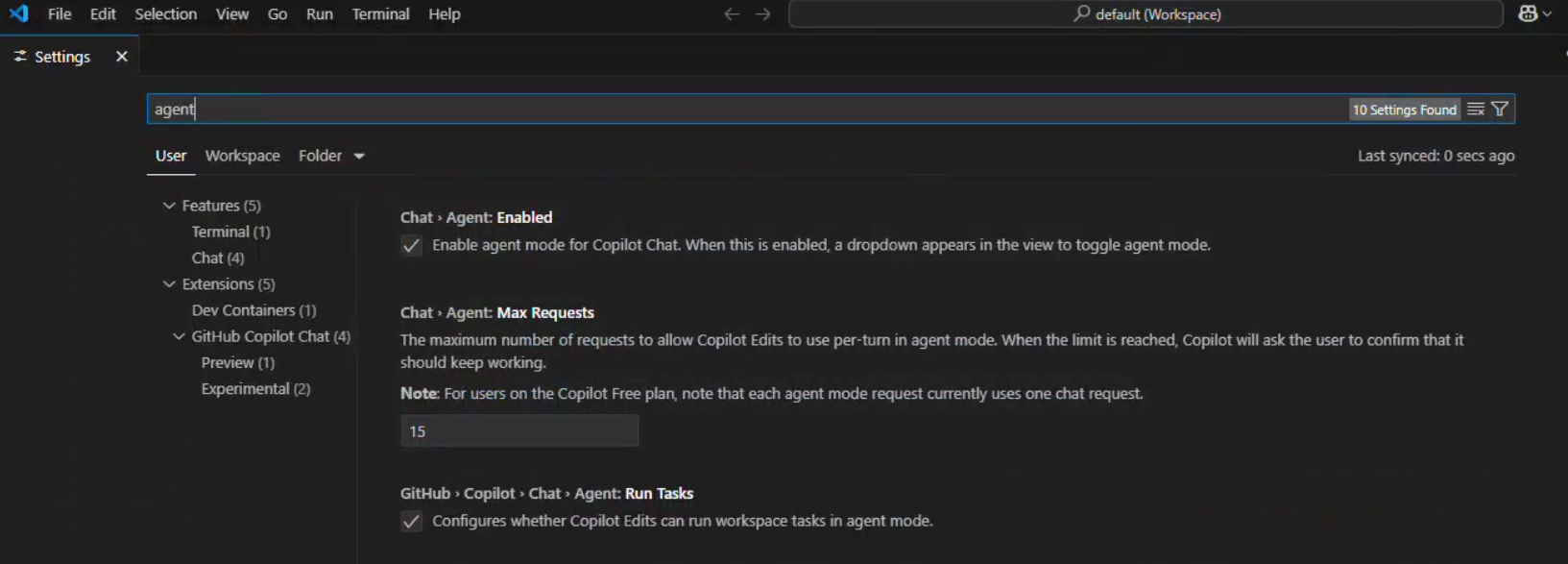Click the navigate forward arrow
This screenshot has height=564, width=1568.
(x=761, y=13)
